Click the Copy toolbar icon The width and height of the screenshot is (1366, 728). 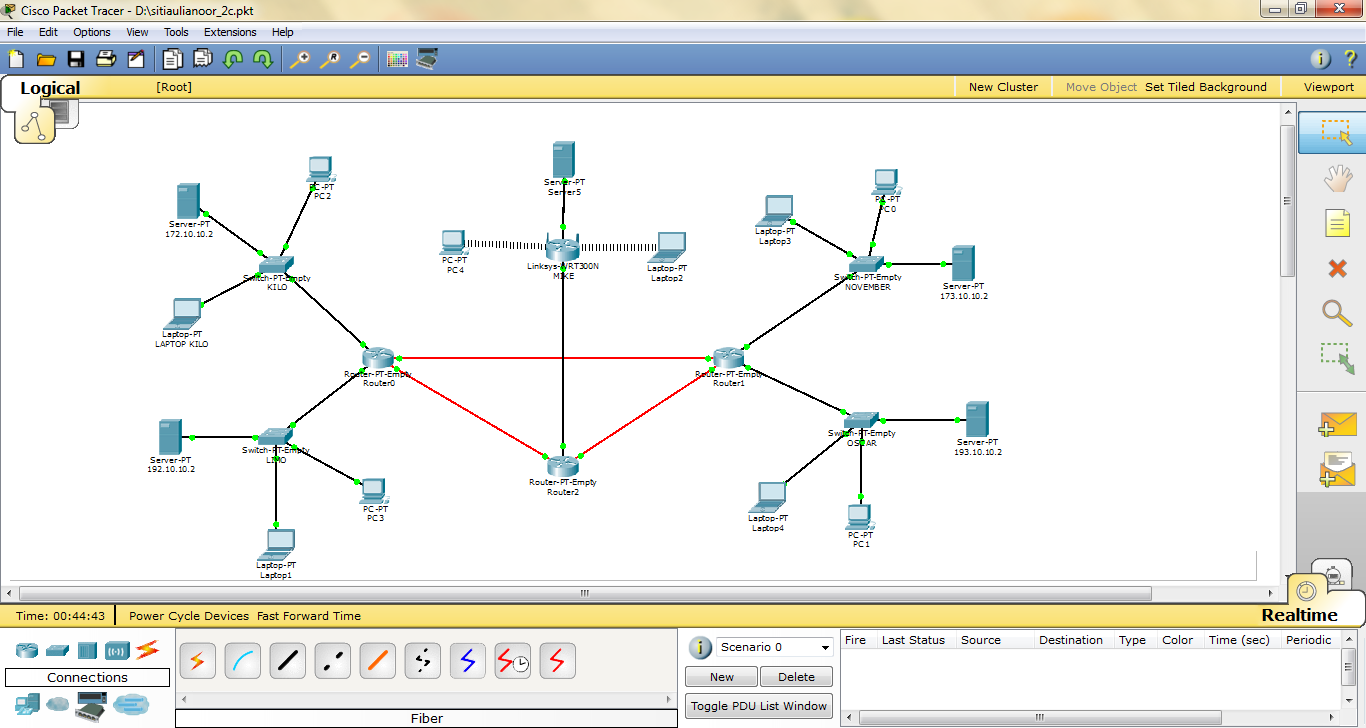click(x=173, y=59)
